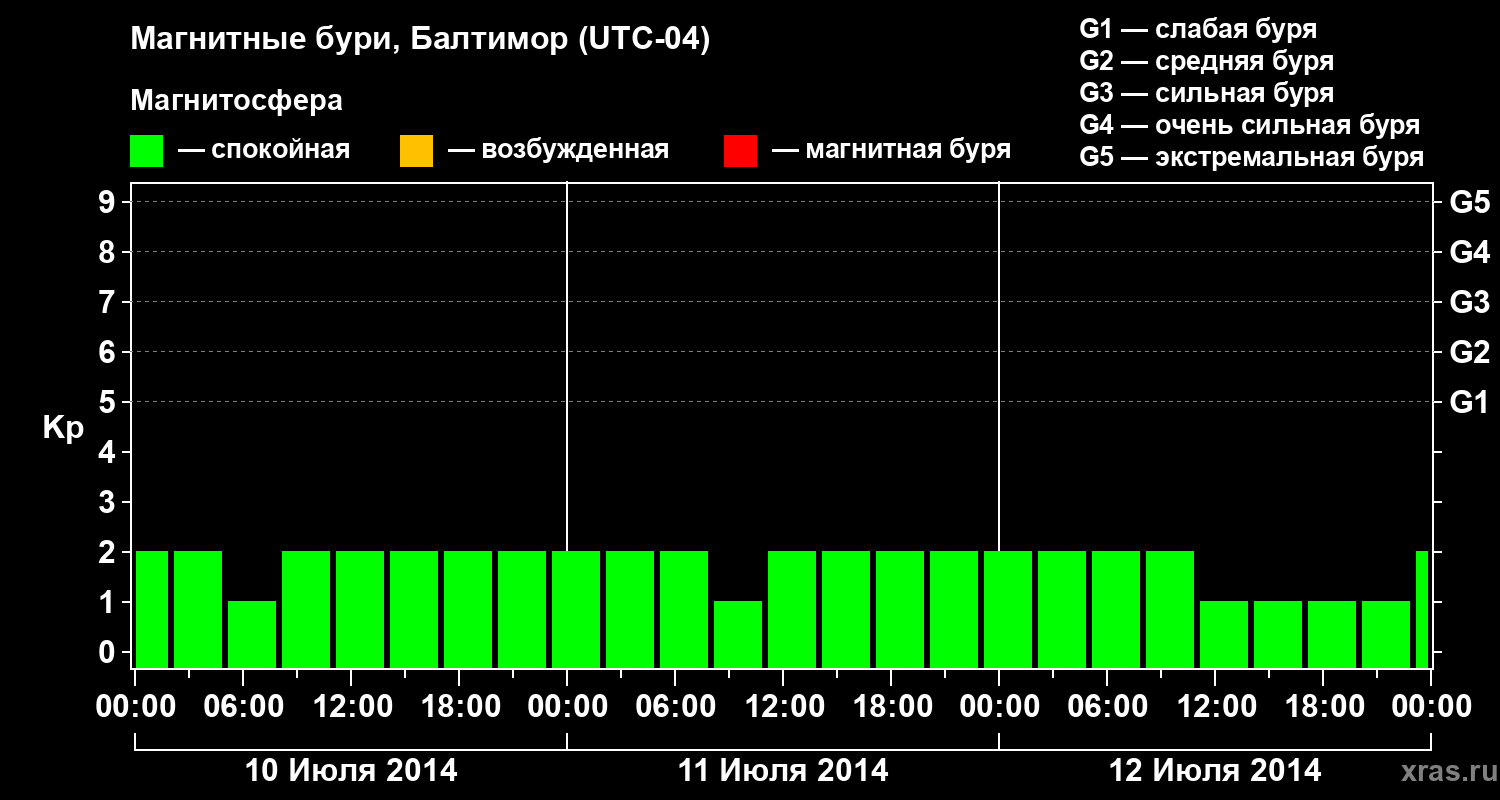This screenshot has height=800, width=1500.
Task: Click the '0' tick label on Kp axis
Action: [108, 652]
